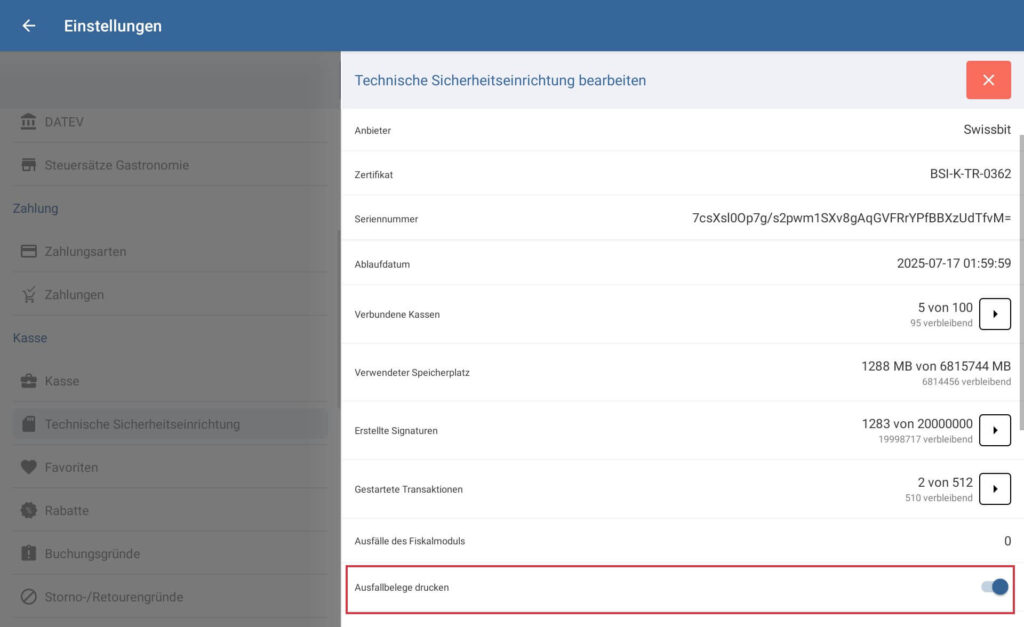Expand details for Verbundene Kassen

(x=996, y=313)
